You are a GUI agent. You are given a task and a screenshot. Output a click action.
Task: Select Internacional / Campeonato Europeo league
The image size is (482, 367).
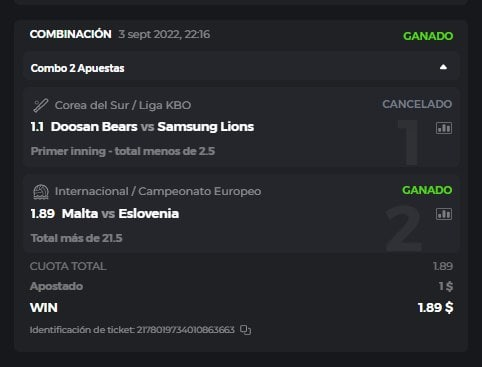pos(158,191)
